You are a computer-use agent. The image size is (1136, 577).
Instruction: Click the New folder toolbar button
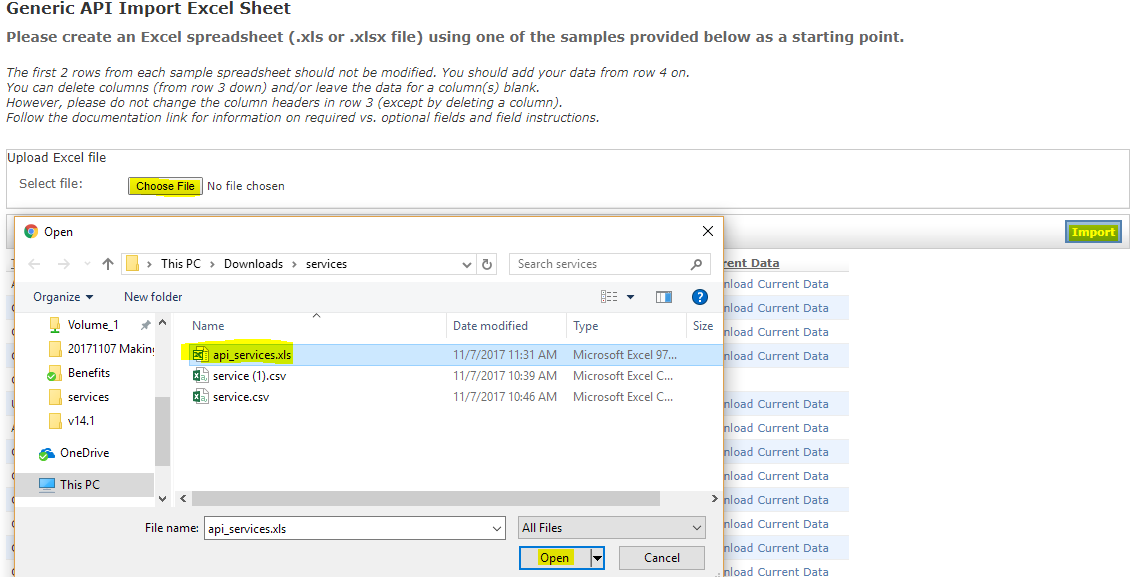point(153,297)
